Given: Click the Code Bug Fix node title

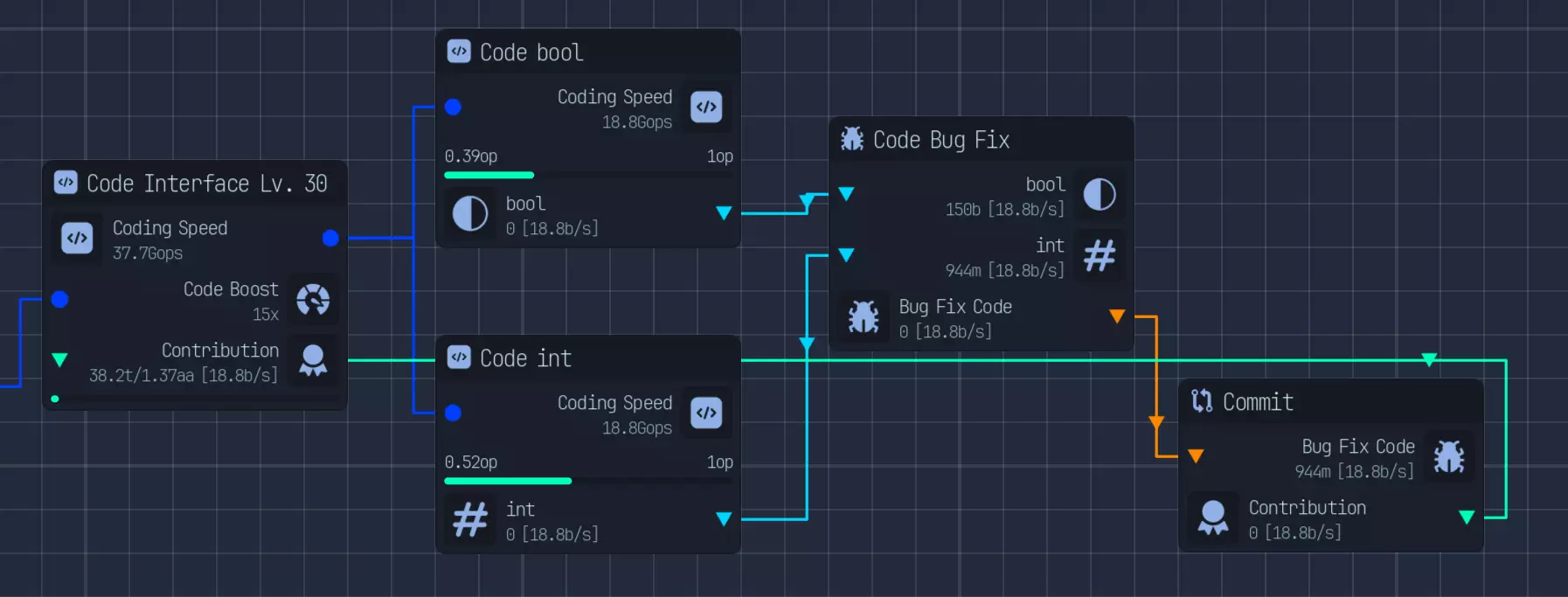Looking at the screenshot, I should [941, 140].
